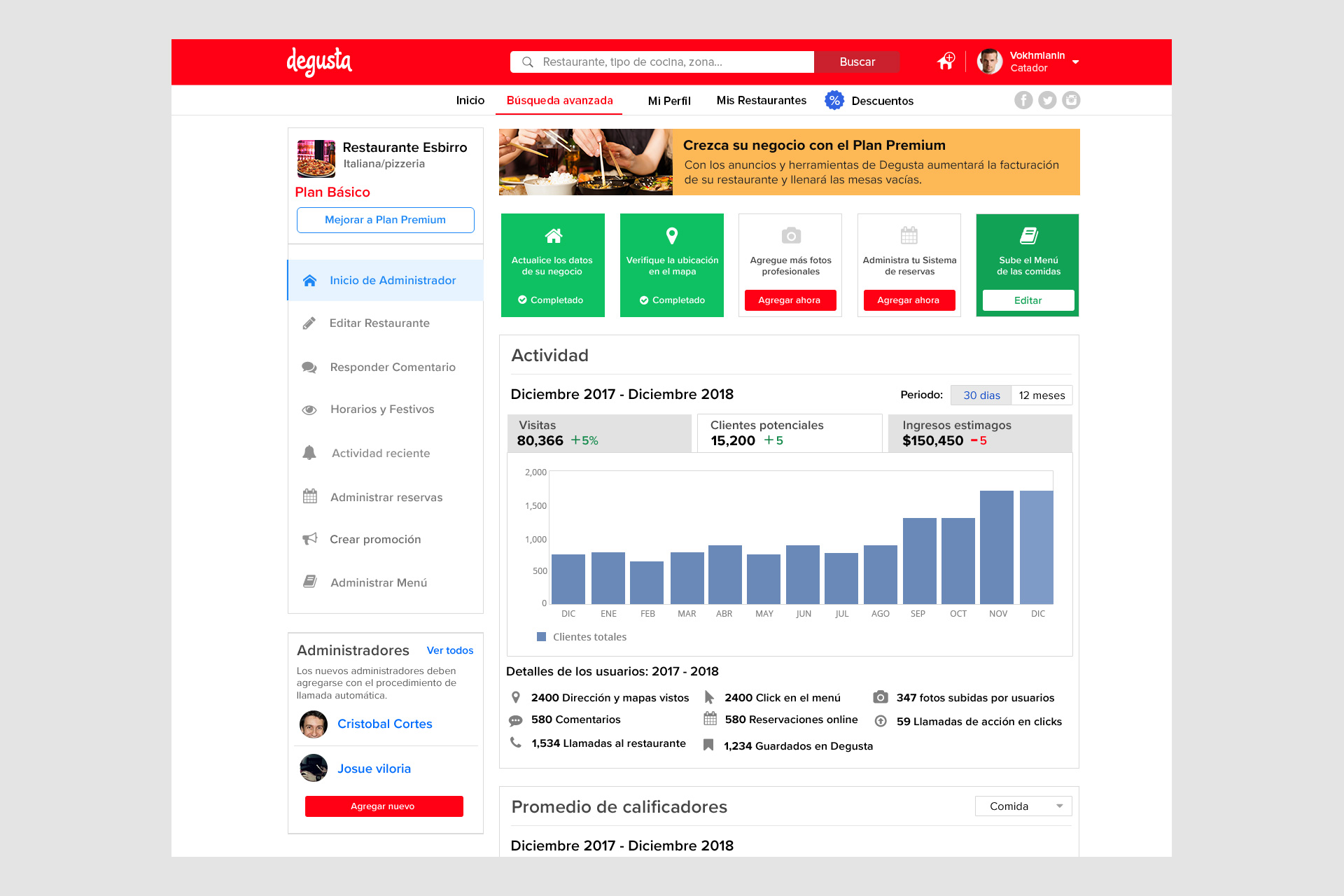Open the Ver todos administrators link
The height and width of the screenshot is (896, 1344).
pos(449,650)
